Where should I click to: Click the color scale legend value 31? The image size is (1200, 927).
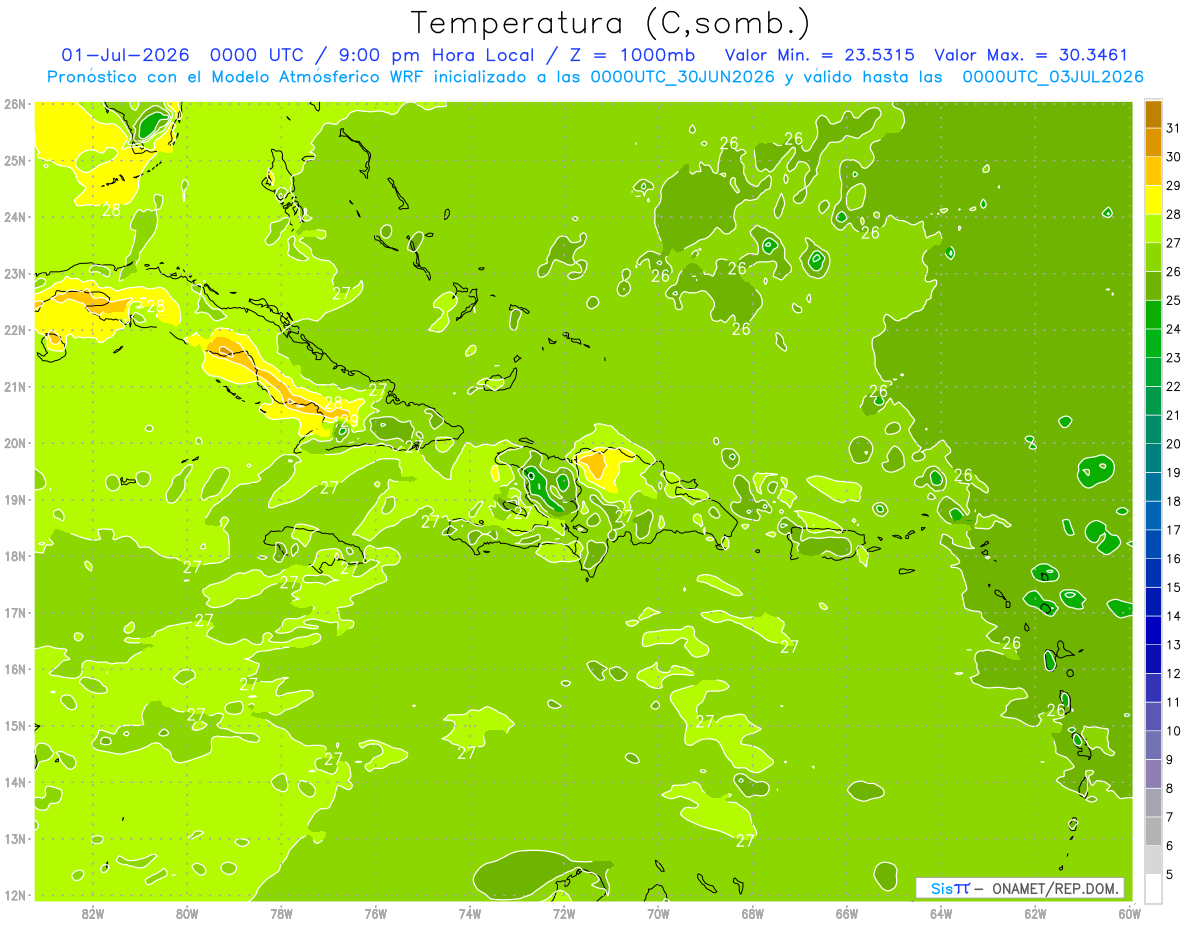coord(1174,128)
